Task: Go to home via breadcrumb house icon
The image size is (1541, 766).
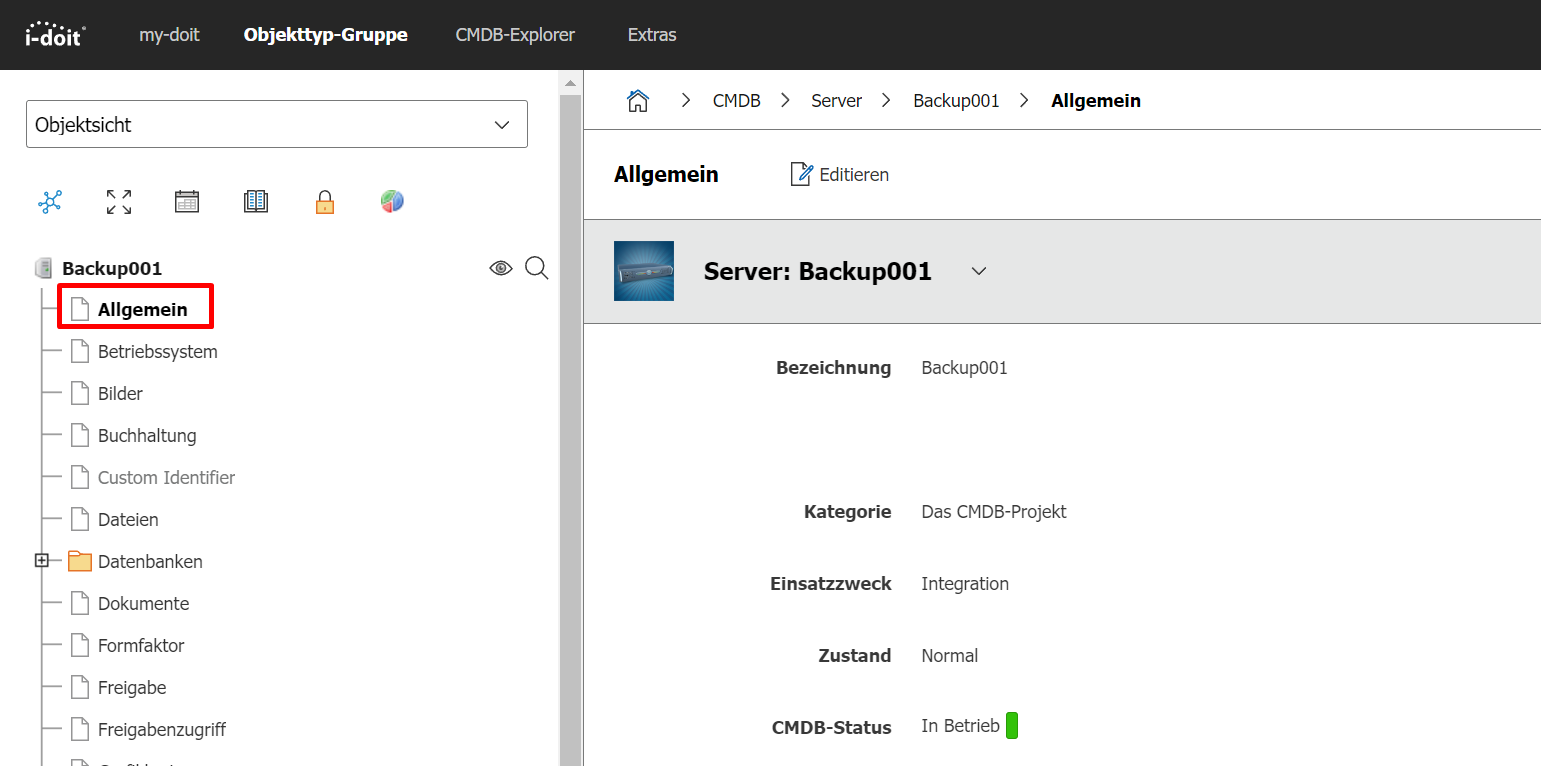Action: (x=637, y=100)
